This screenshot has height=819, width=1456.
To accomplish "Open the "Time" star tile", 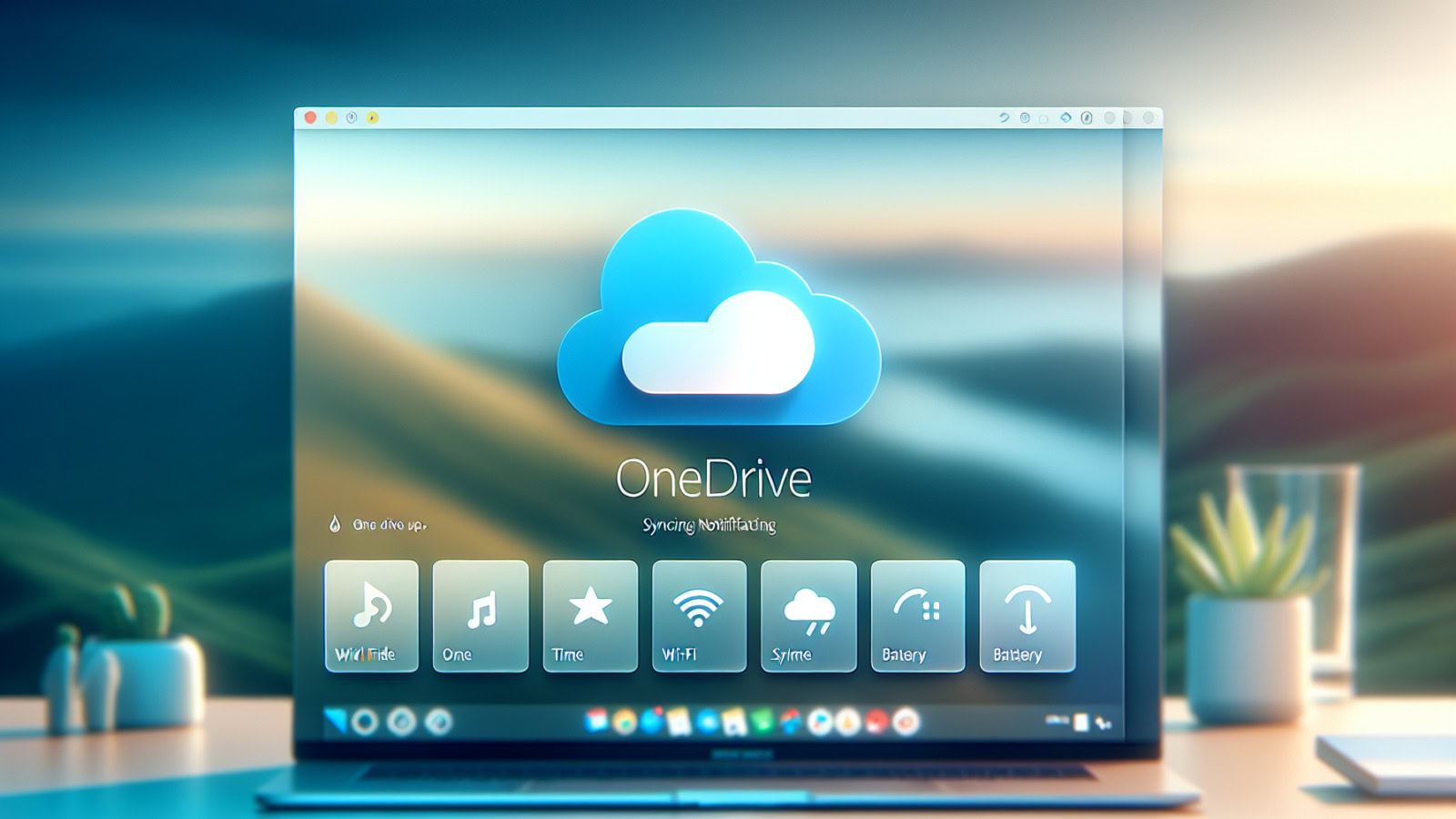I will point(590,616).
